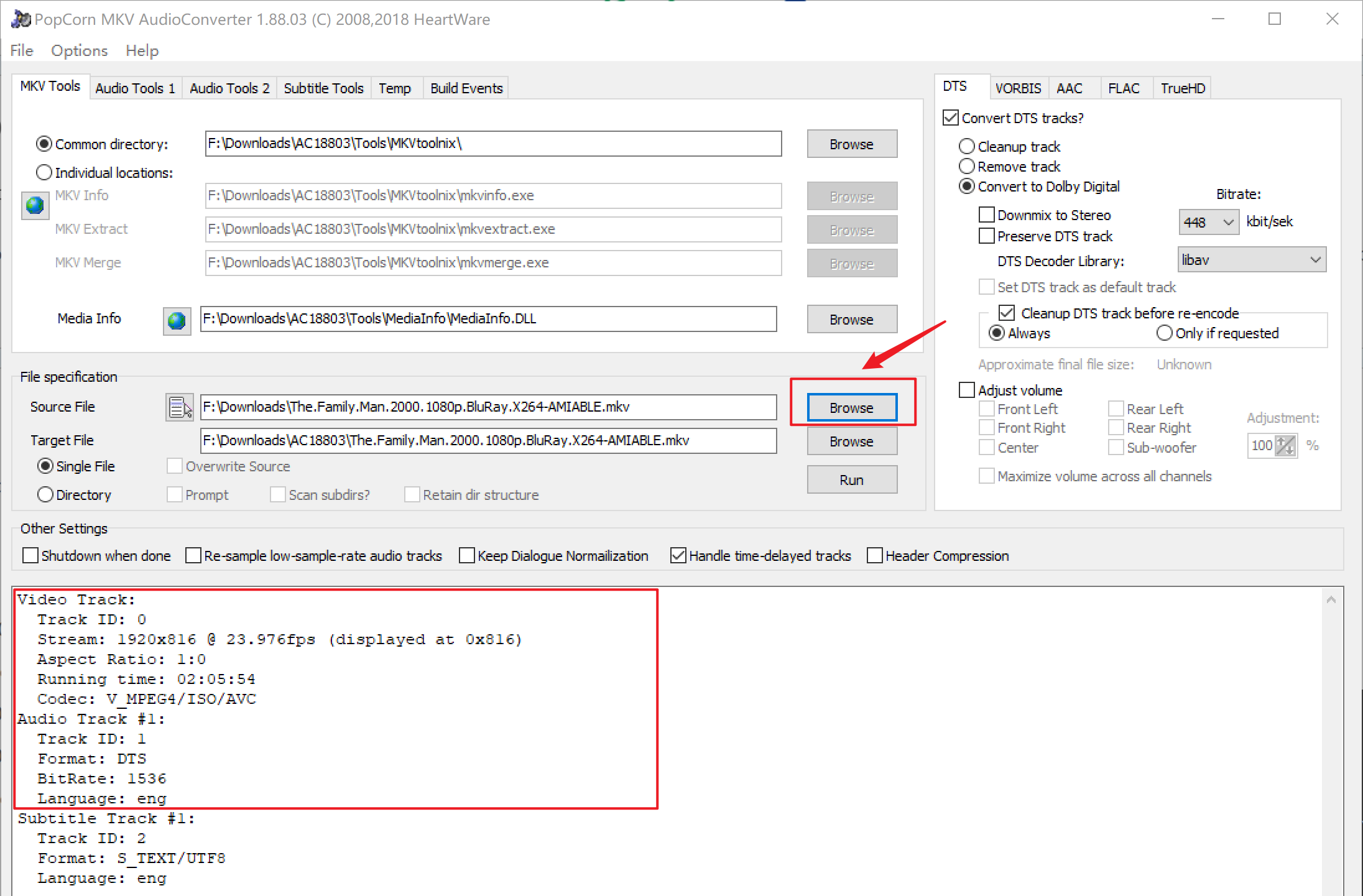
Task: Switch to the FLAC tab
Action: coord(1123,88)
